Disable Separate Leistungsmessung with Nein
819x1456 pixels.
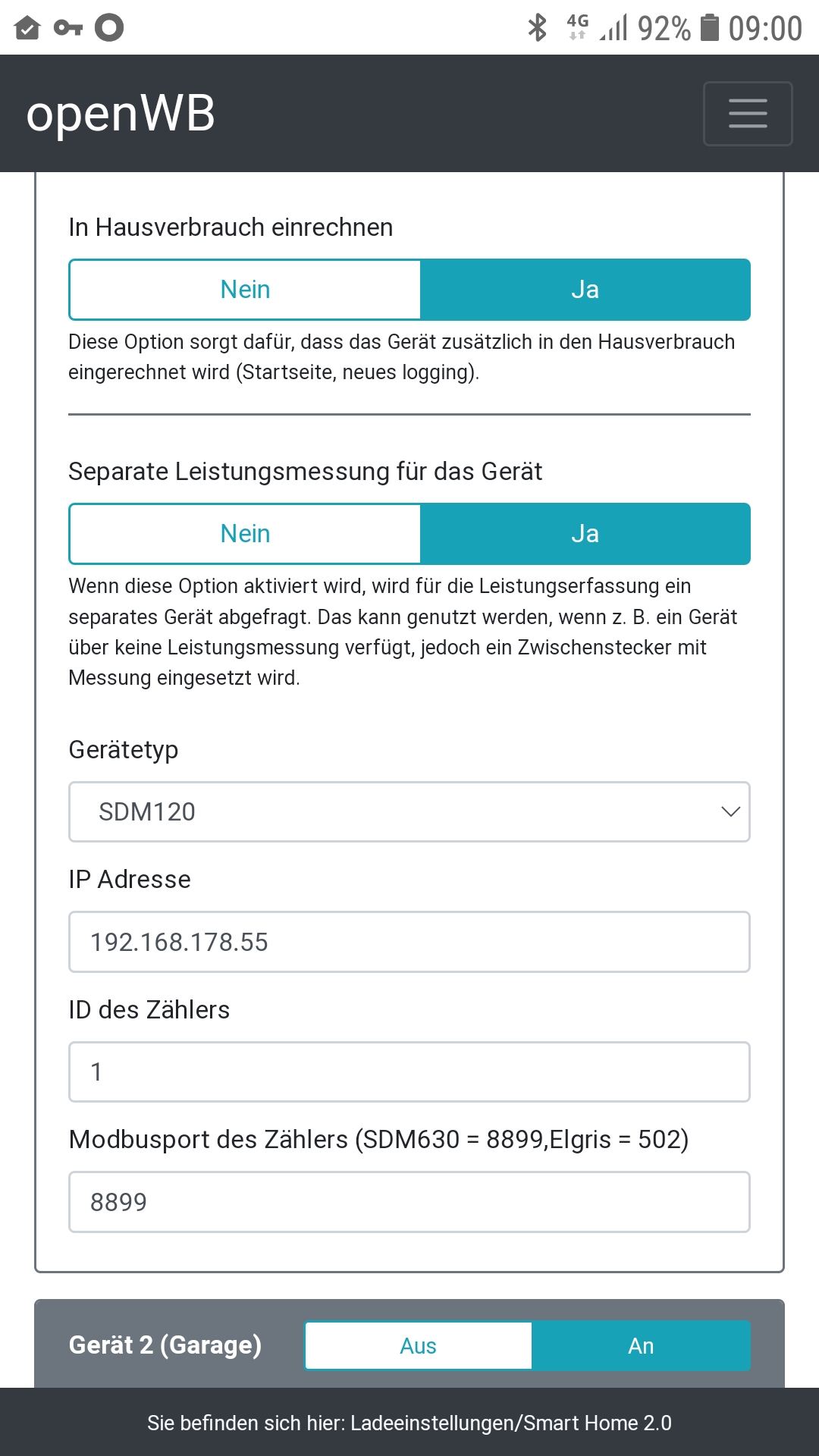(x=245, y=534)
